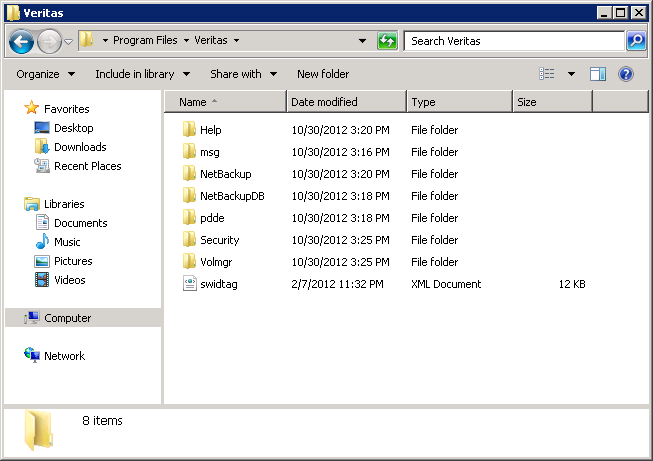Click the green Refresh button
Screen dimensions: 653x461
(x=387, y=41)
